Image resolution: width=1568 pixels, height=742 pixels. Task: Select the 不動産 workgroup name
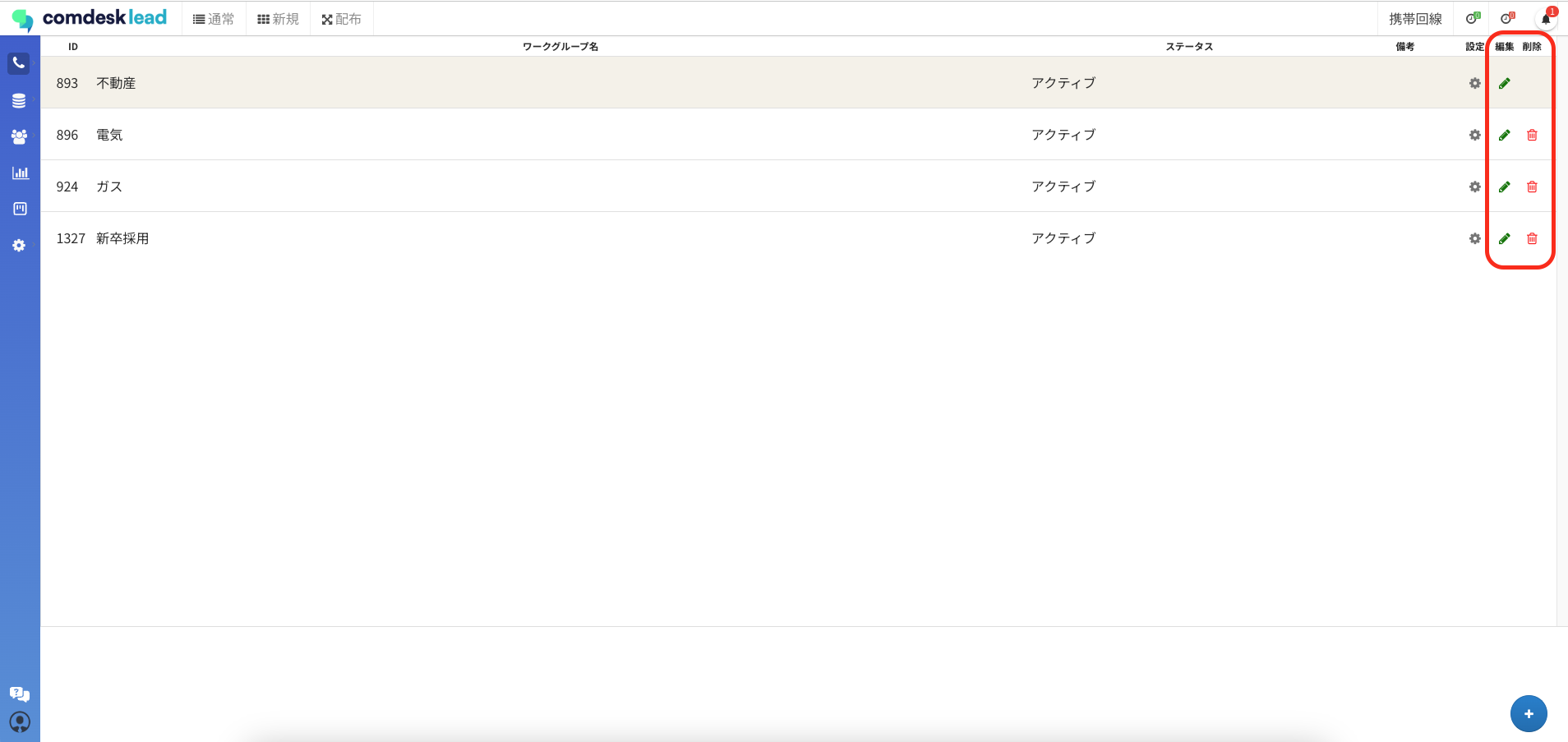tap(116, 83)
